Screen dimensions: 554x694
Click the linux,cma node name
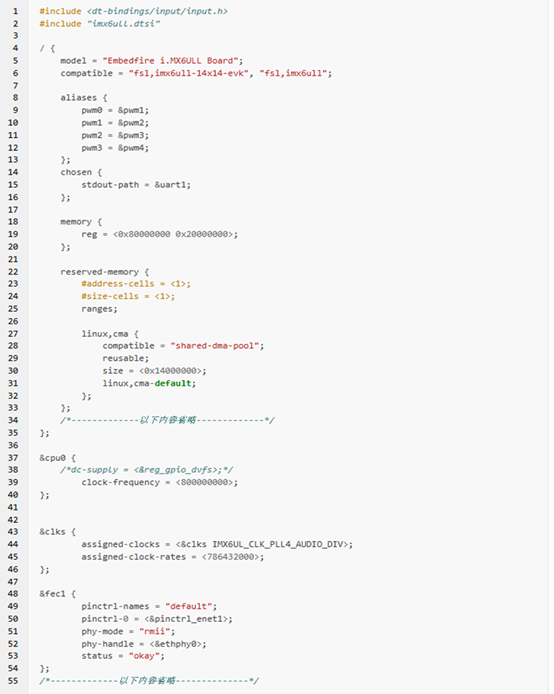coord(105,334)
